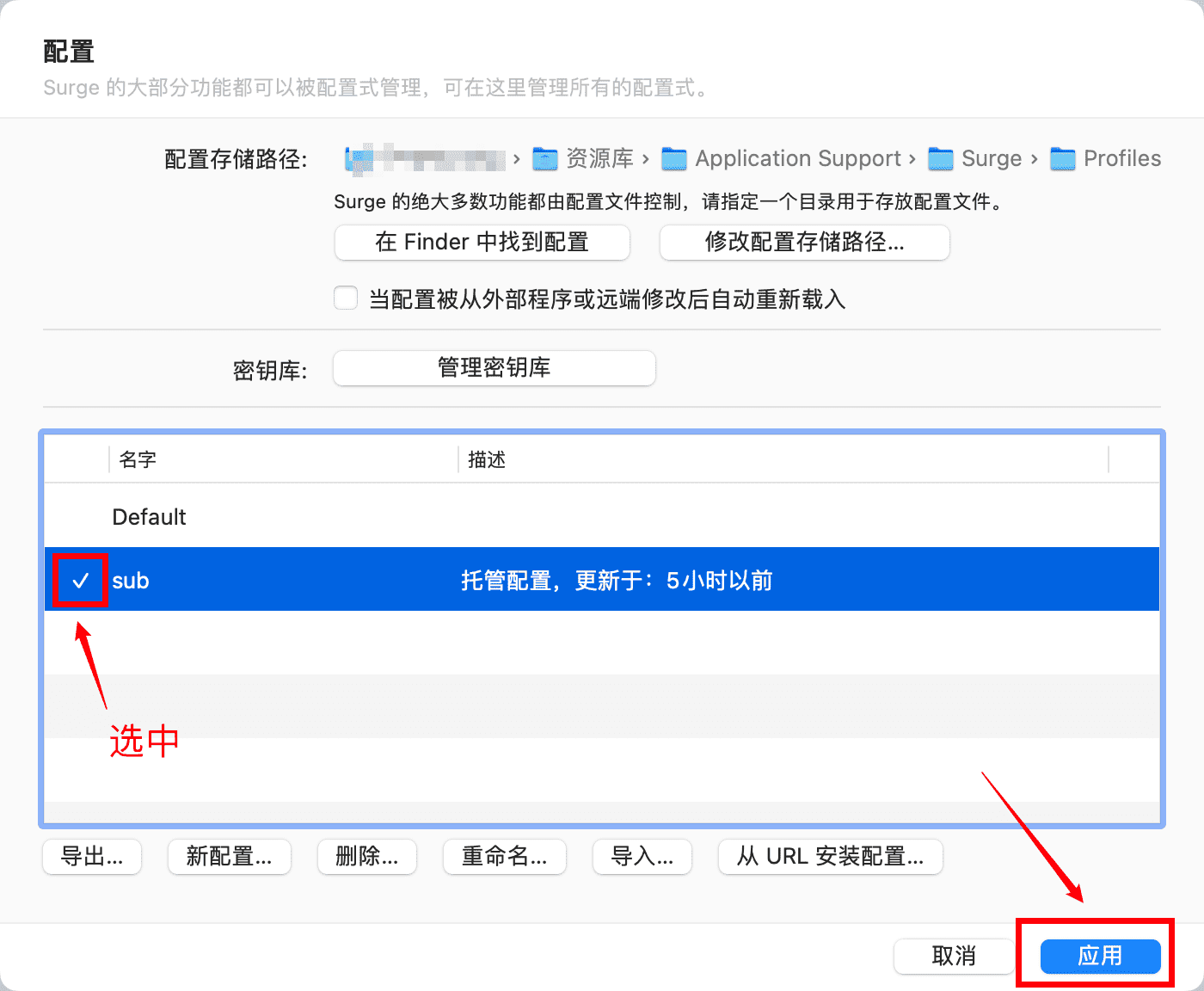Click 修改配置存储路径 button

point(805,242)
